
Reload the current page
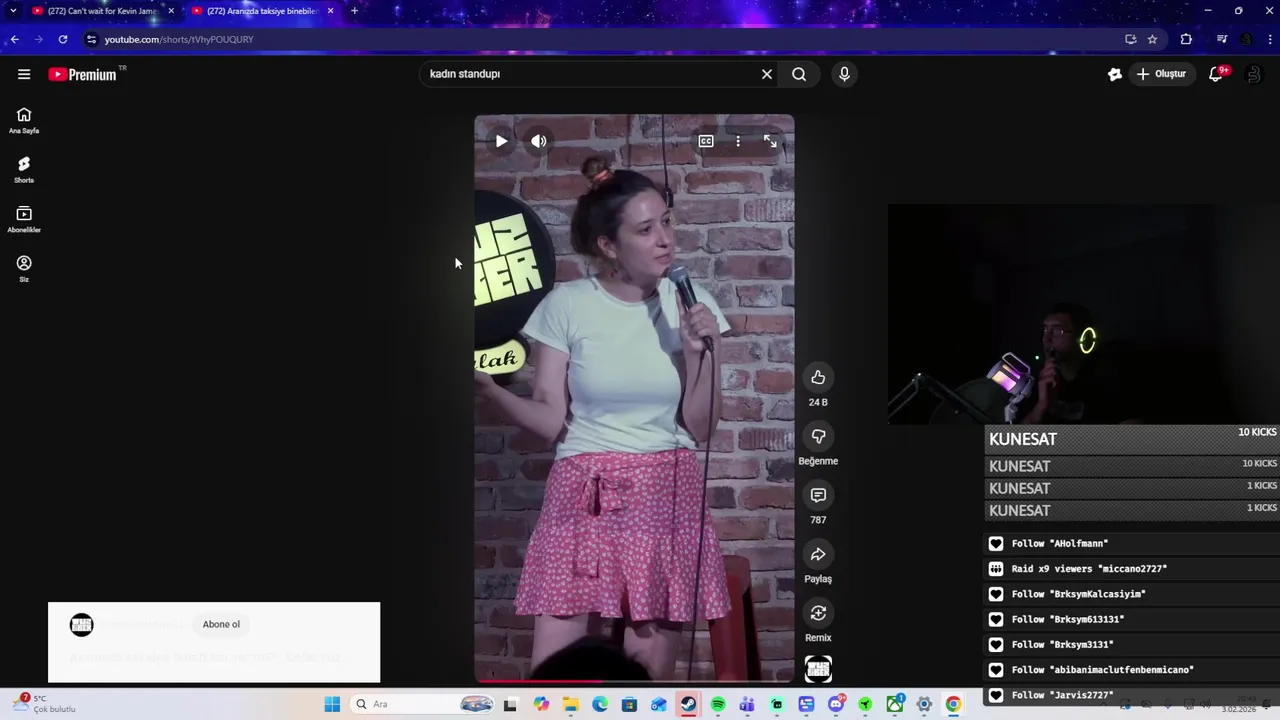(63, 39)
